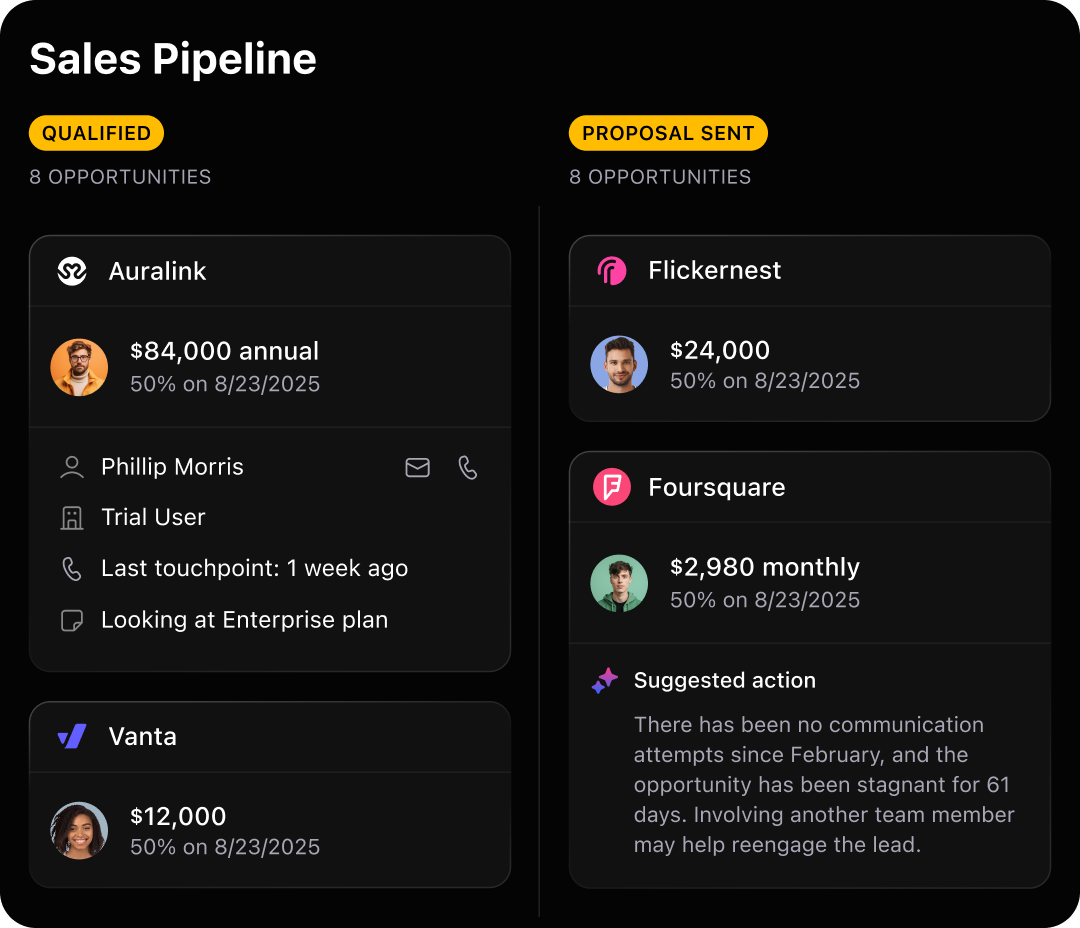
Task: Click Looking at Enterprise plan note
Action: pyautogui.click(x=245, y=620)
